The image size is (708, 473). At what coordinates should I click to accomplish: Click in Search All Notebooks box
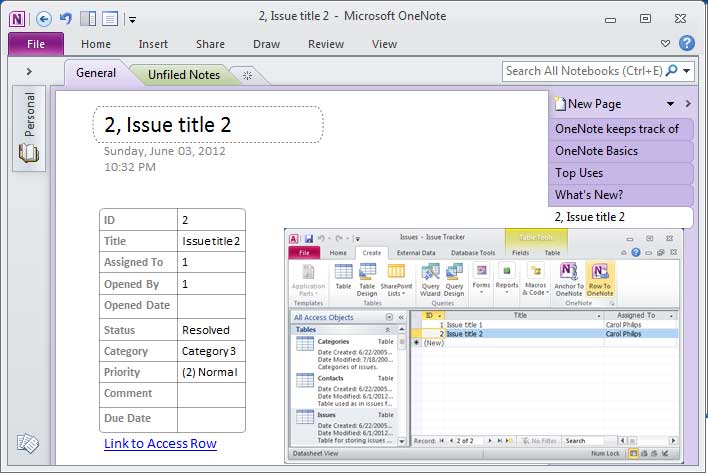coord(583,71)
